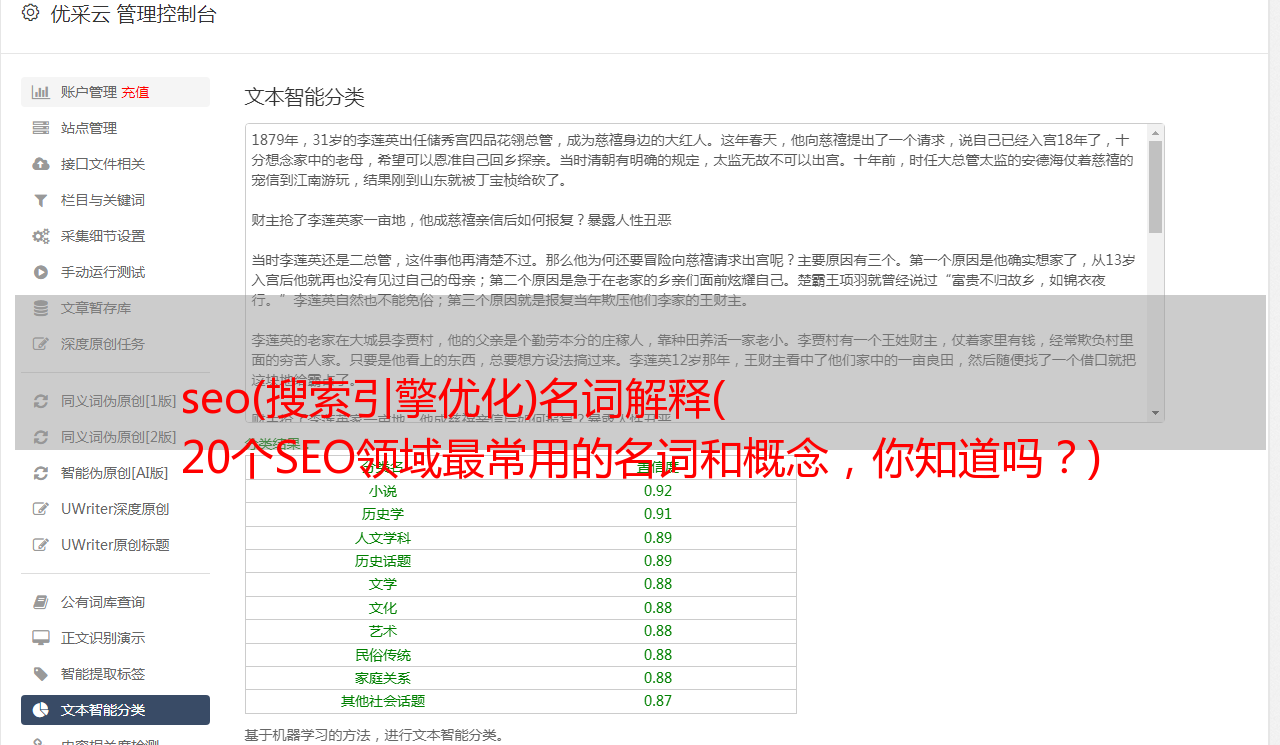
Task: Click the gear icon beside 优采云 管理控制台
Action: pos(30,13)
